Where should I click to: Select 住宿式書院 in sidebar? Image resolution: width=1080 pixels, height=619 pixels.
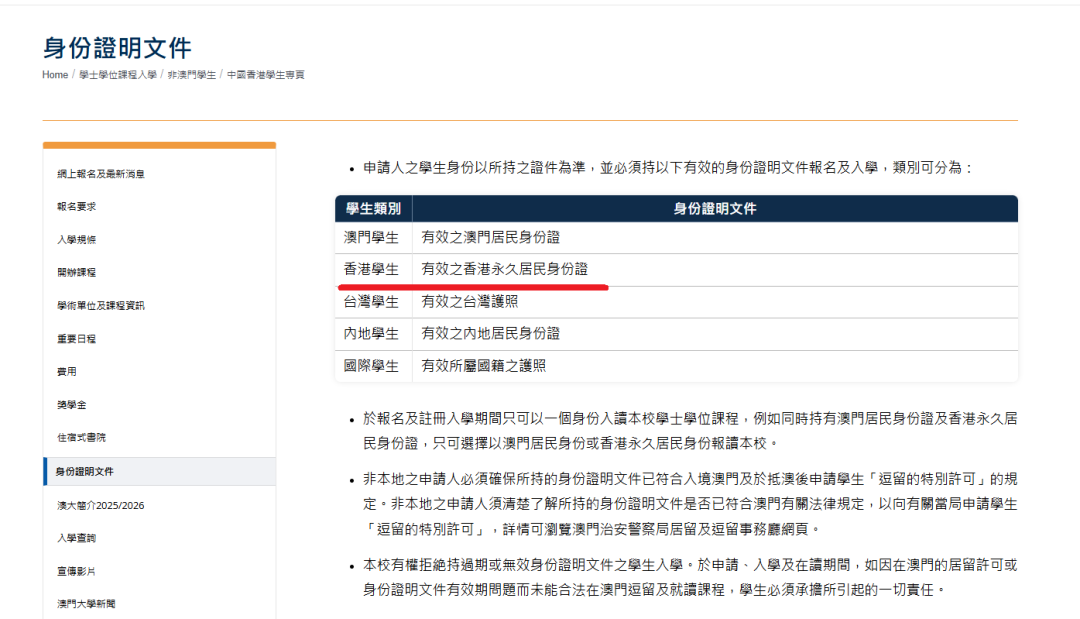click(81, 437)
